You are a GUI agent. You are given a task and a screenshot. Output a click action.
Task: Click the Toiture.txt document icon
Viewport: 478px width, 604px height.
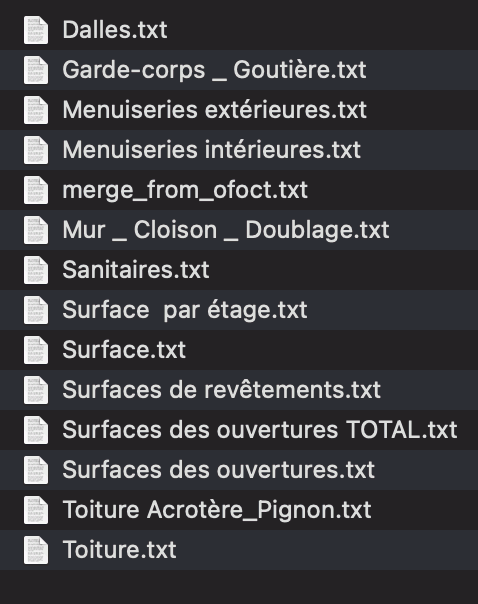(x=36, y=550)
